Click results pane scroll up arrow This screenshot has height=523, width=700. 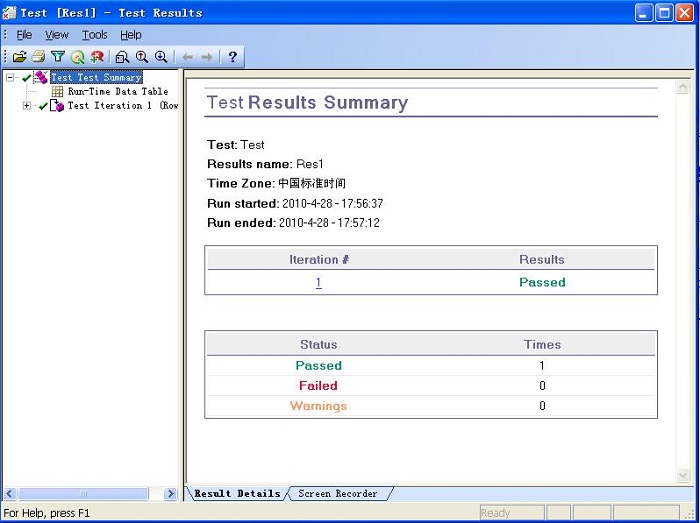(683, 87)
